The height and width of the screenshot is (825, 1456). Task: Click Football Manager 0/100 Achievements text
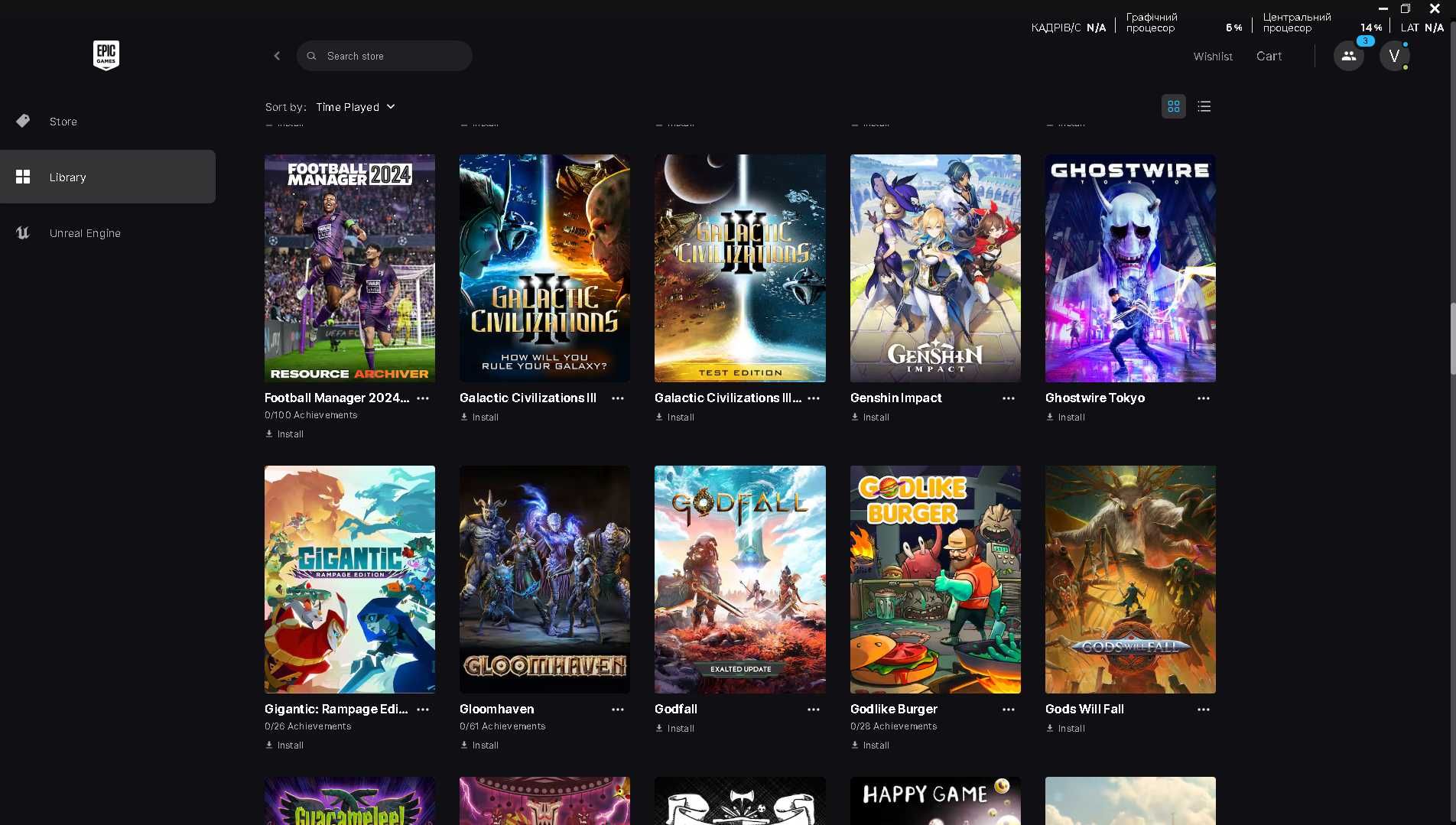click(310, 415)
